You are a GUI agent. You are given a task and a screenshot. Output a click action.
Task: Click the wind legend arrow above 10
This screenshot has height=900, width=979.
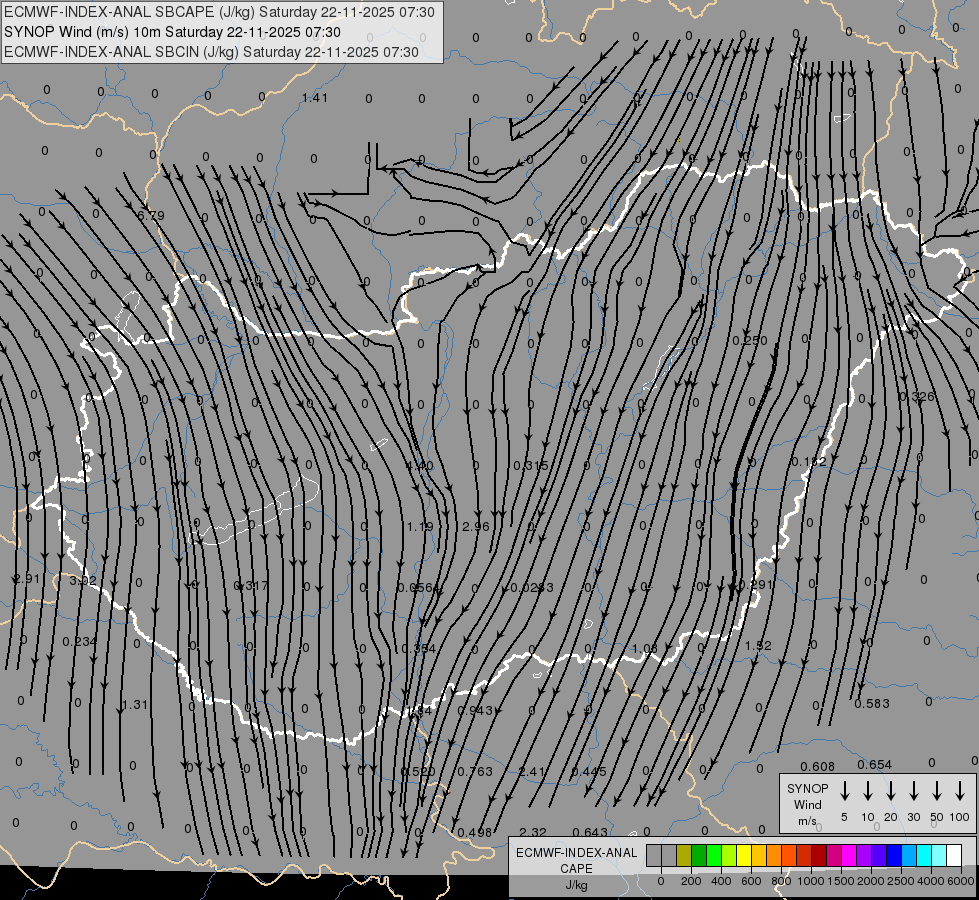pos(868,791)
